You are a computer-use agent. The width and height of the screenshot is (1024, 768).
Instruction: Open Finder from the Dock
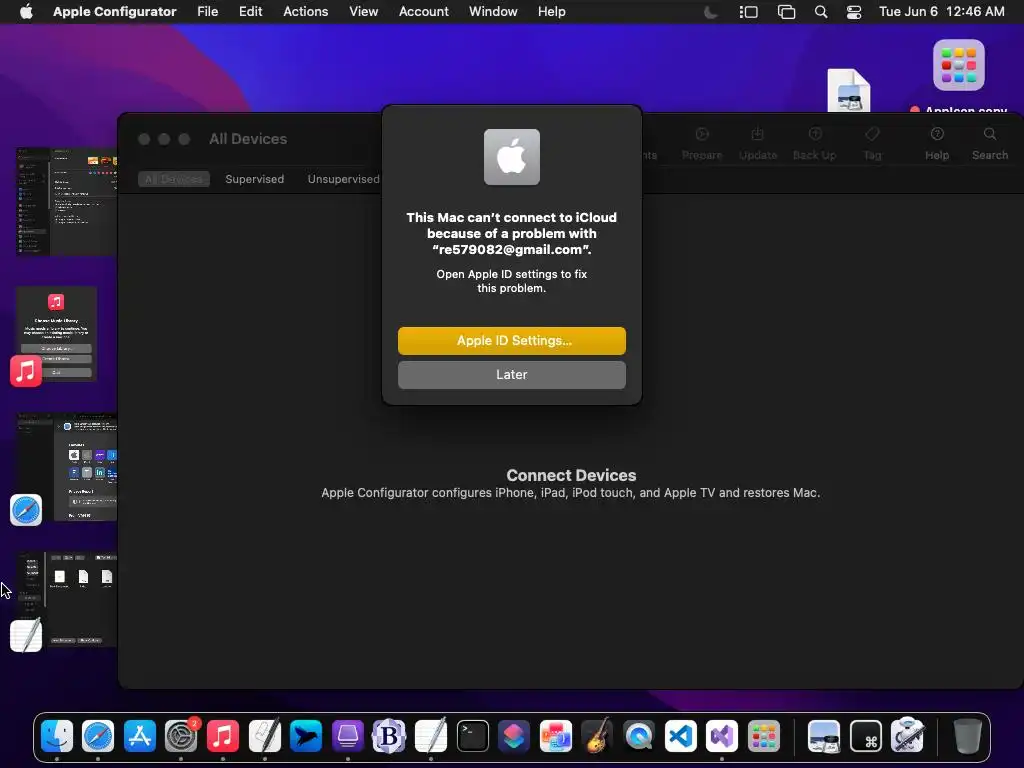tap(57, 737)
